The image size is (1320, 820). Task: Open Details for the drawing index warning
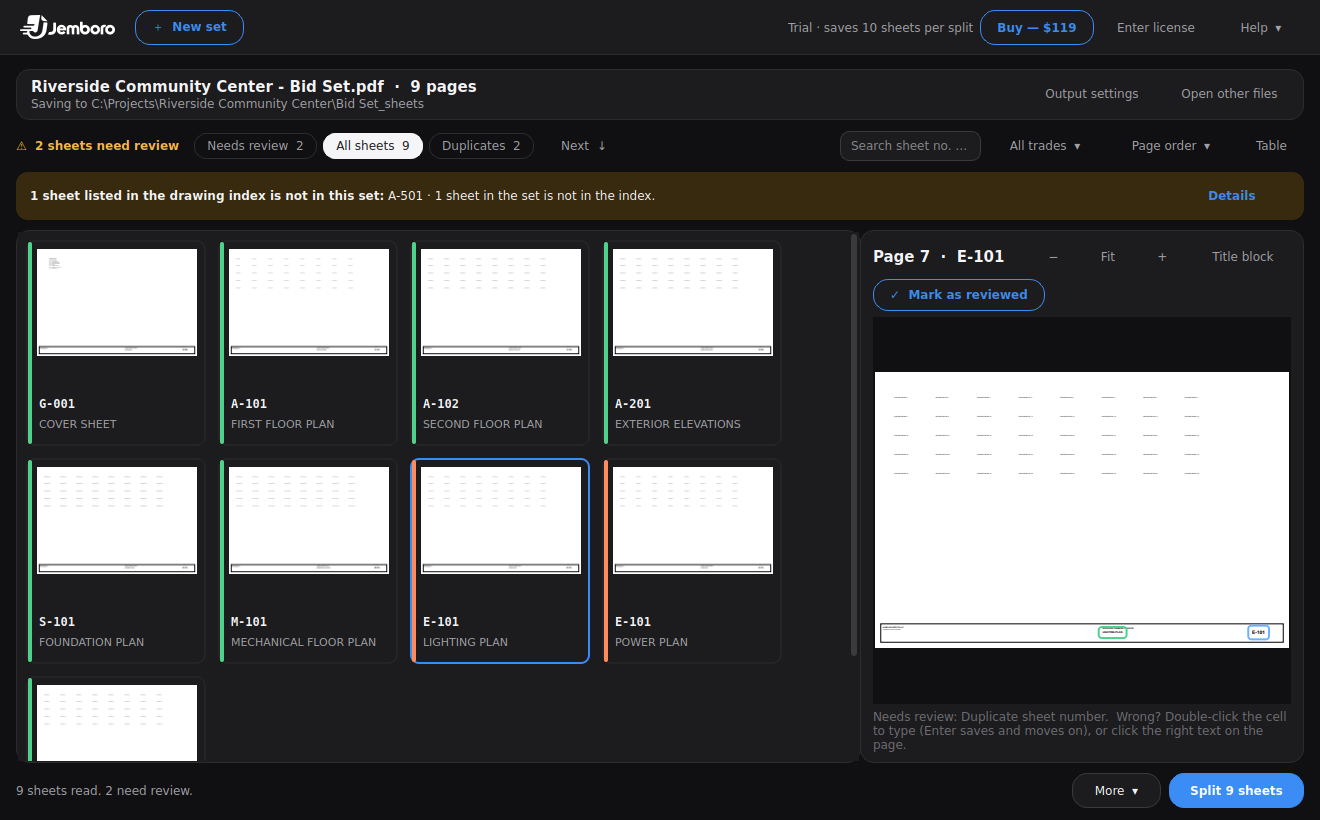coord(1231,196)
